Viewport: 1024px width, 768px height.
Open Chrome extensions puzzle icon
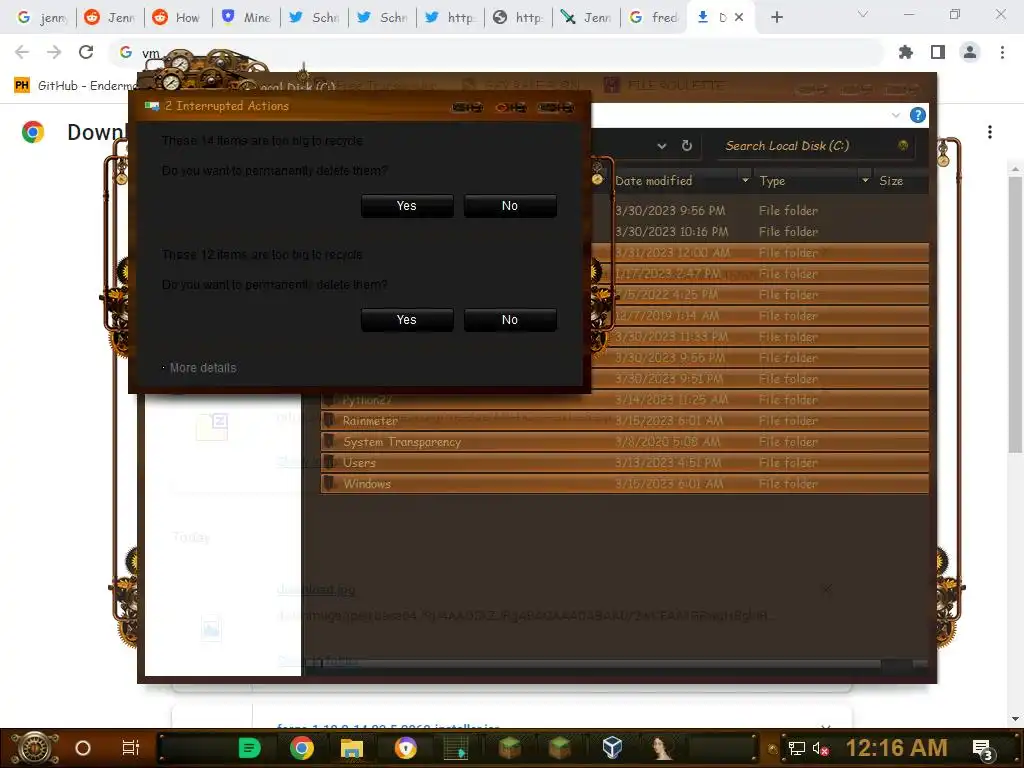[x=905, y=52]
